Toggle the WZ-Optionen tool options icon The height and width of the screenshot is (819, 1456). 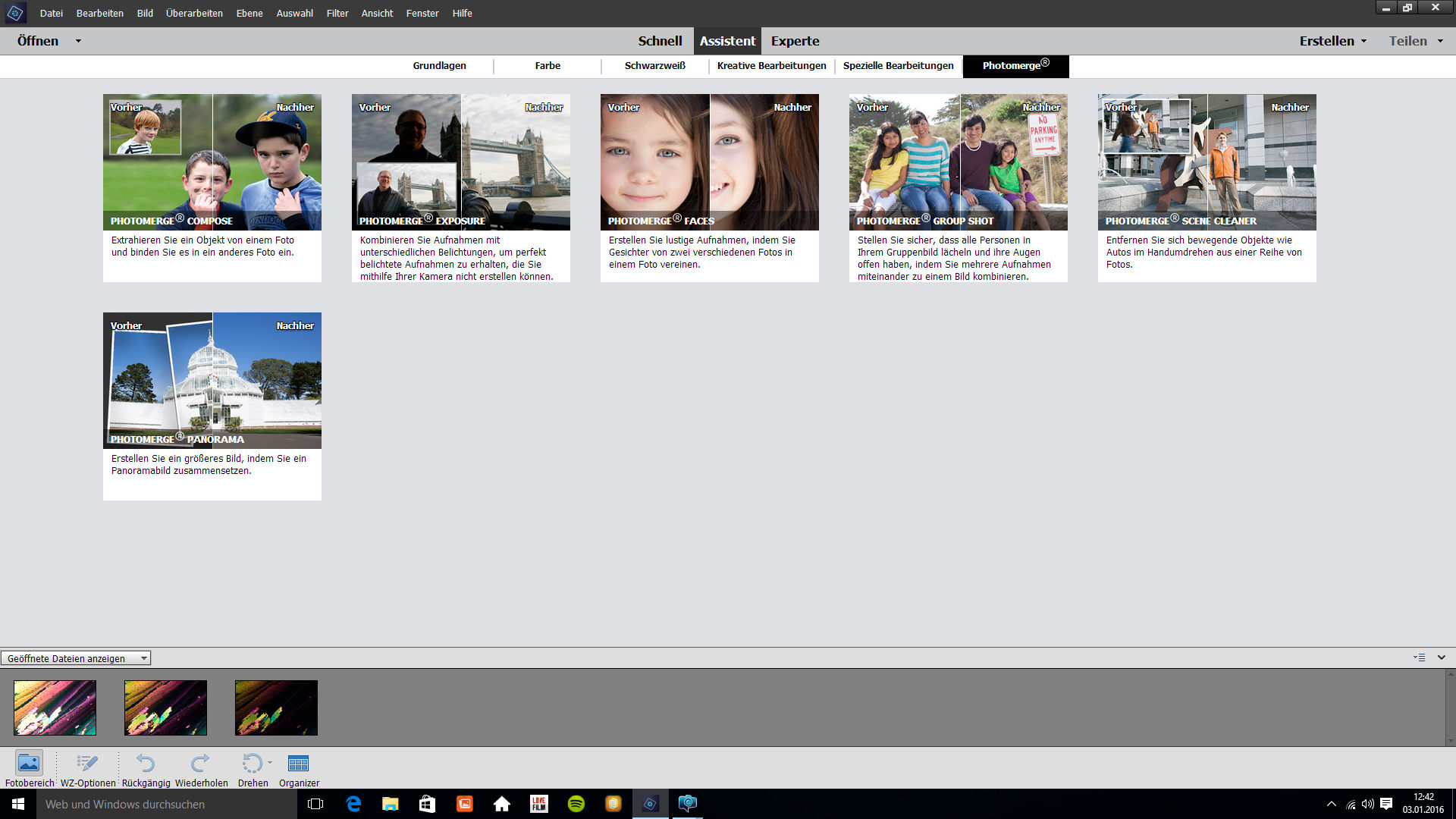click(x=87, y=763)
